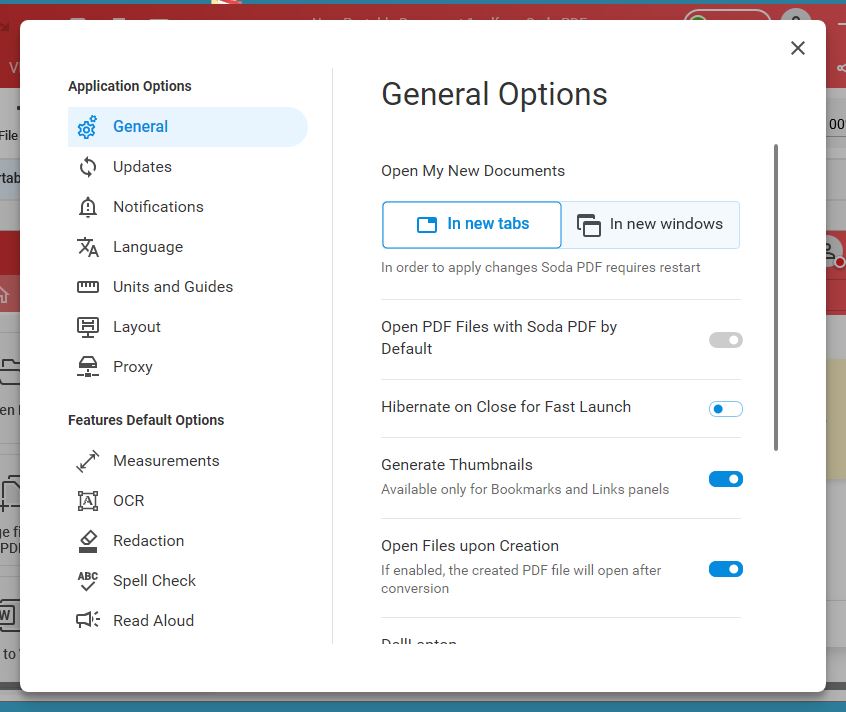Click the Redaction eraser icon
Image resolution: width=846 pixels, height=712 pixels.
(x=88, y=541)
